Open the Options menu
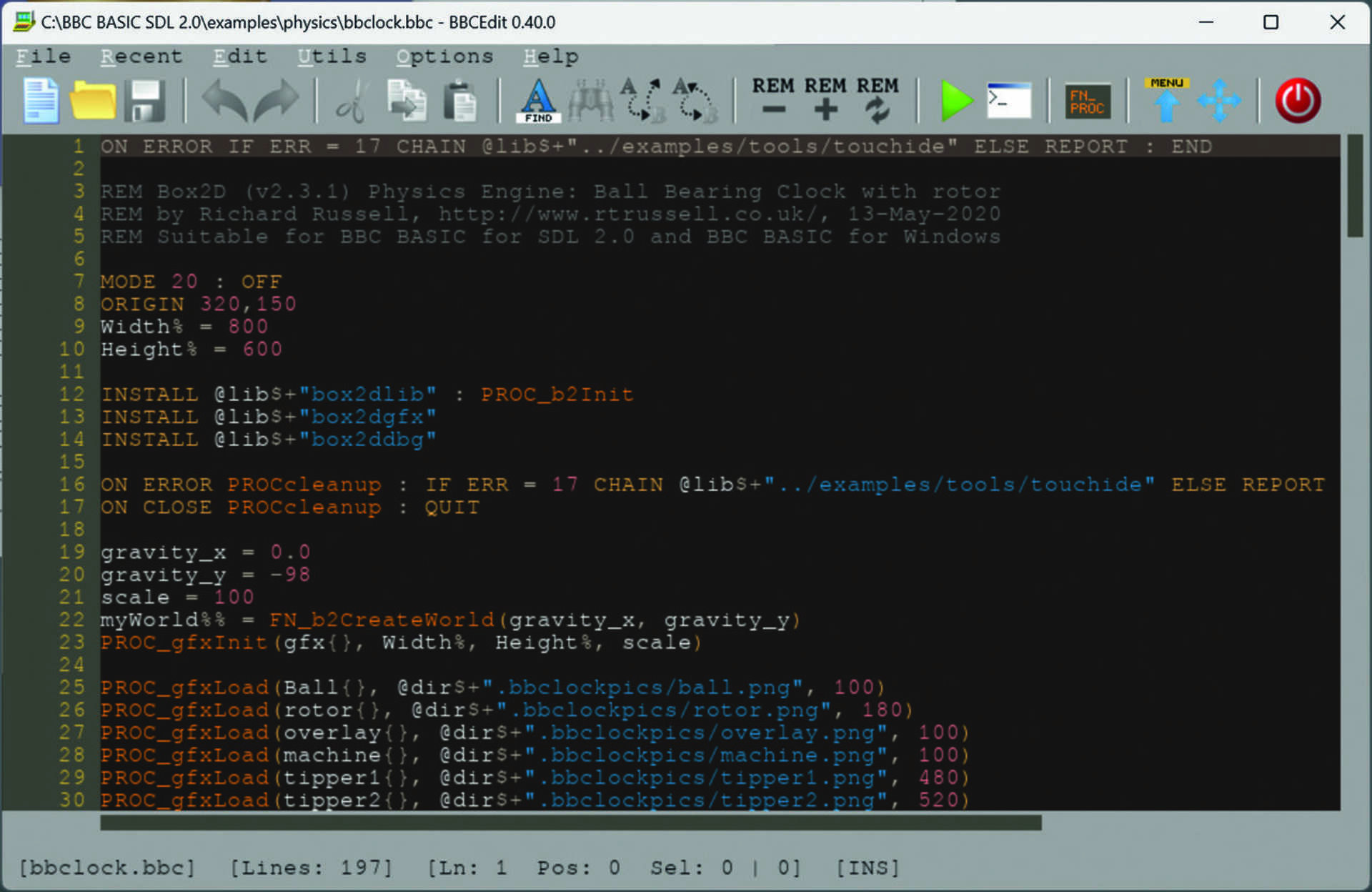Image resolution: width=1372 pixels, height=892 pixels. click(x=444, y=56)
